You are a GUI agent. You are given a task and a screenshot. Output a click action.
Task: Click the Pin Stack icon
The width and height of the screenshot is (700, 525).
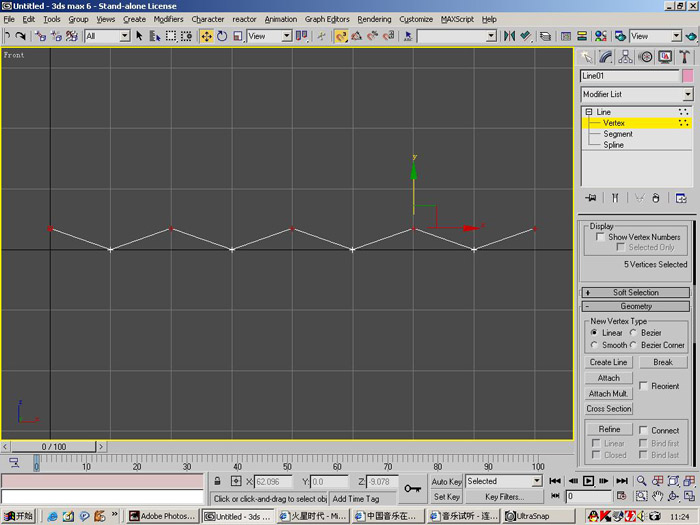tap(591, 198)
